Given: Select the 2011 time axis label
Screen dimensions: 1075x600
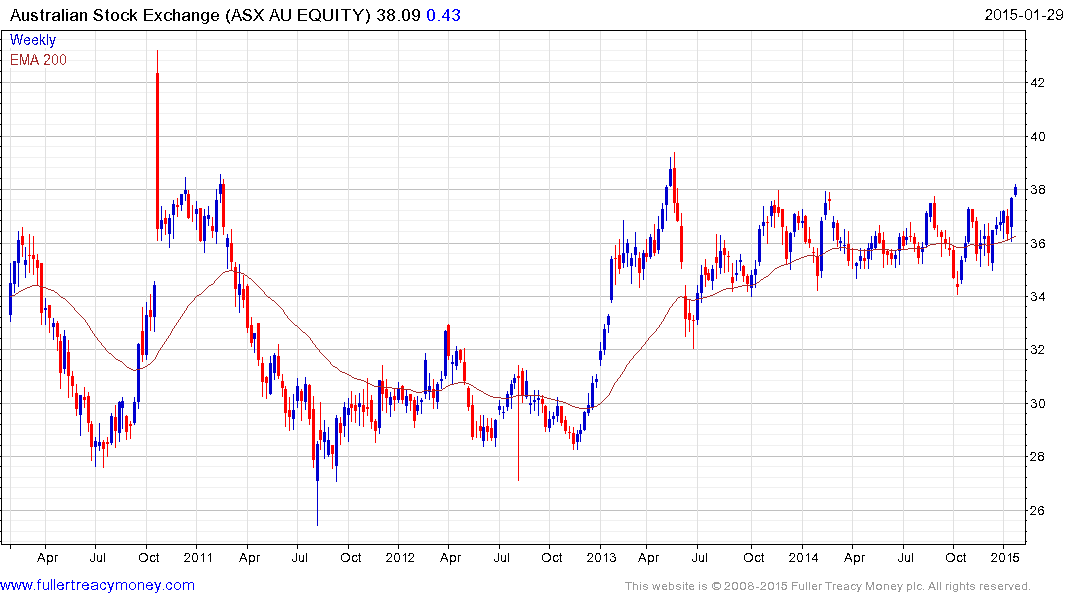Looking at the screenshot, I should pyautogui.click(x=198, y=557).
